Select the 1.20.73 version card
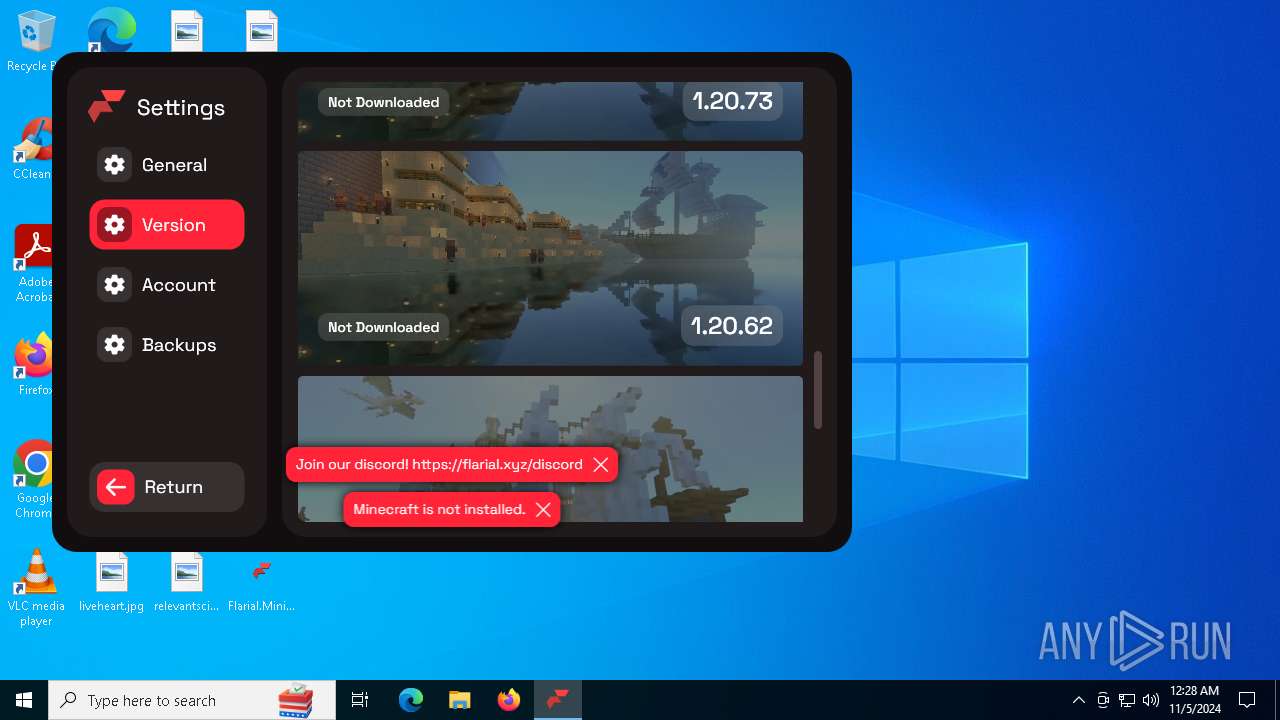1280x720 pixels. tap(550, 111)
